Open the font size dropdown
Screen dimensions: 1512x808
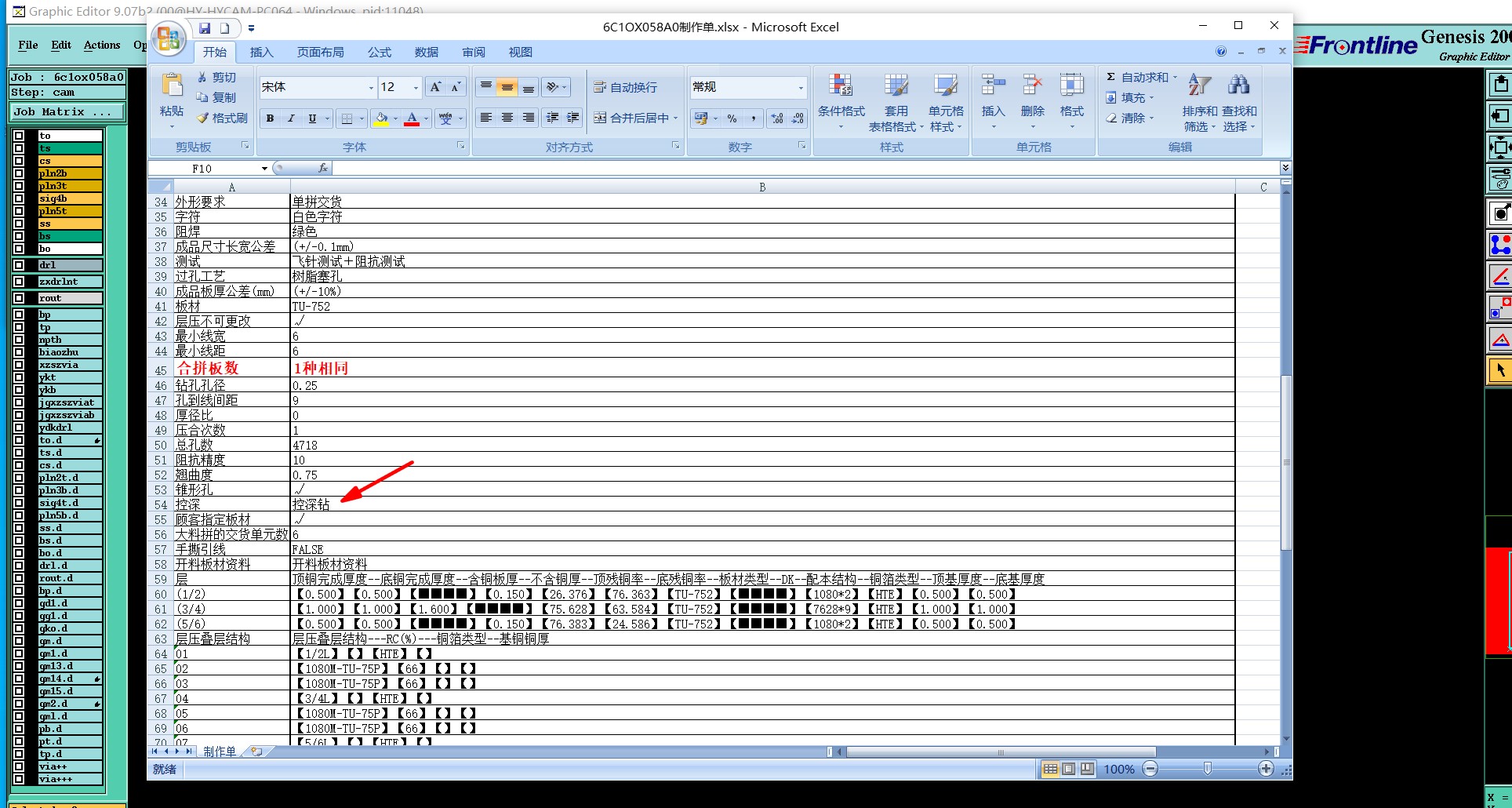point(416,87)
